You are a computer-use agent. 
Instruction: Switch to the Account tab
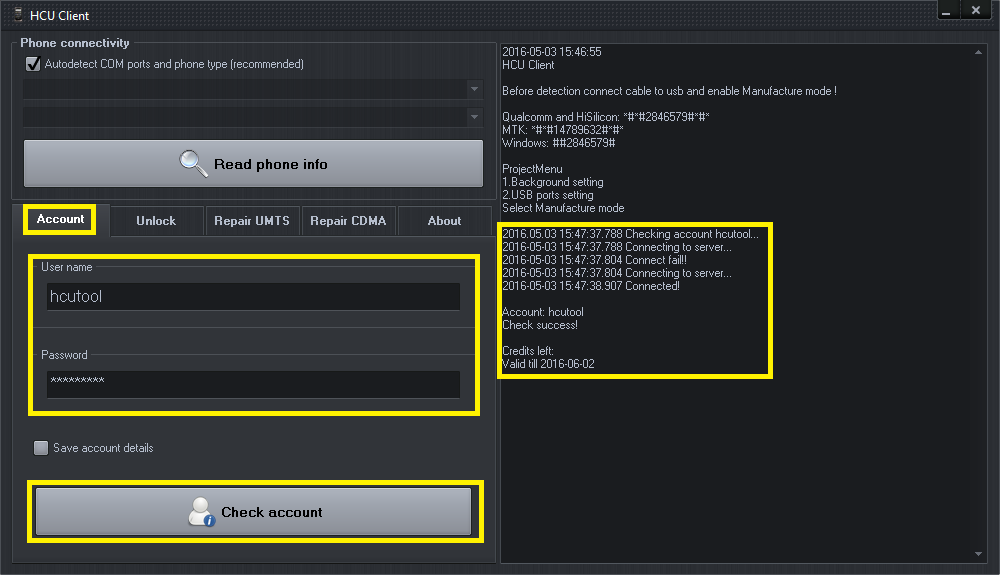click(x=60, y=219)
